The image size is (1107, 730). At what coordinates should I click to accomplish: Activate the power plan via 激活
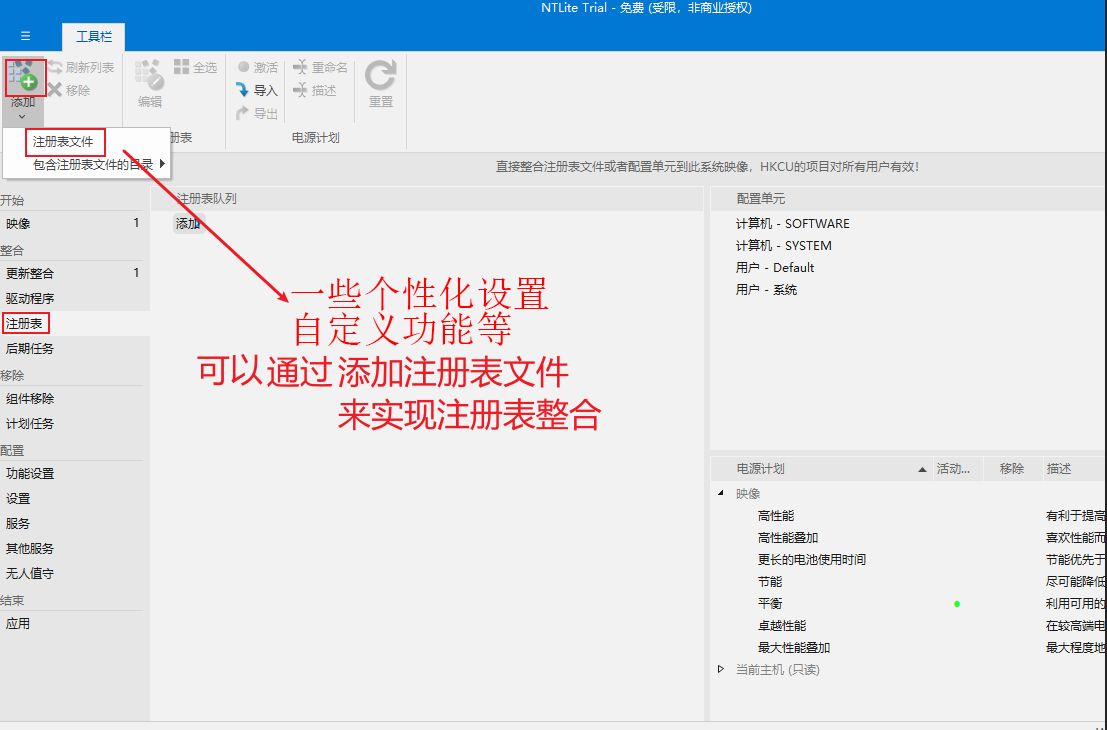257,67
